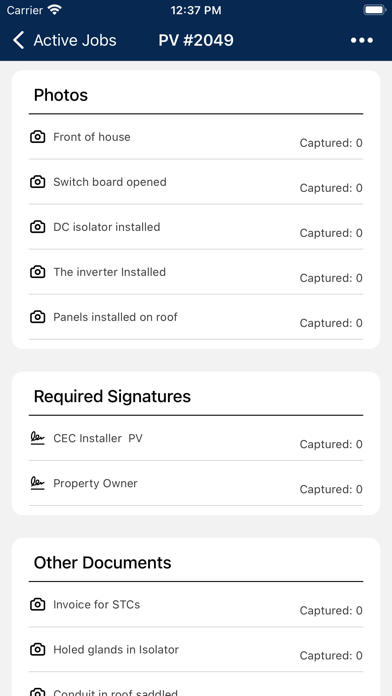Tap Captured count for Panels installed on roof
The width and height of the screenshot is (392, 696).
tap(331, 323)
